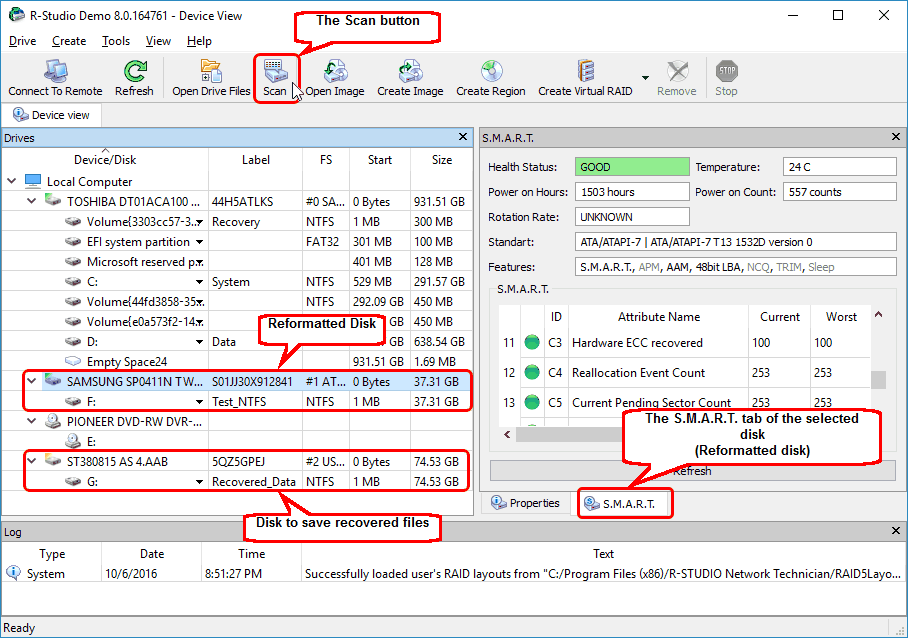Select the EFI system partition
Image resolution: width=908 pixels, height=638 pixels.
pos(138,241)
